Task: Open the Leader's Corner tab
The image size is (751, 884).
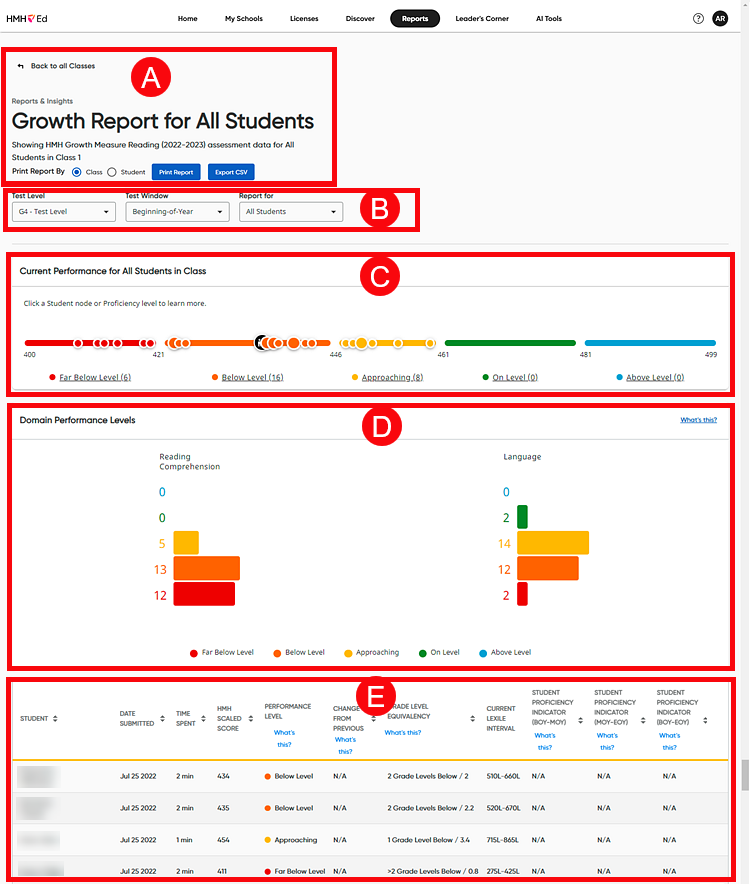Action: [482, 19]
